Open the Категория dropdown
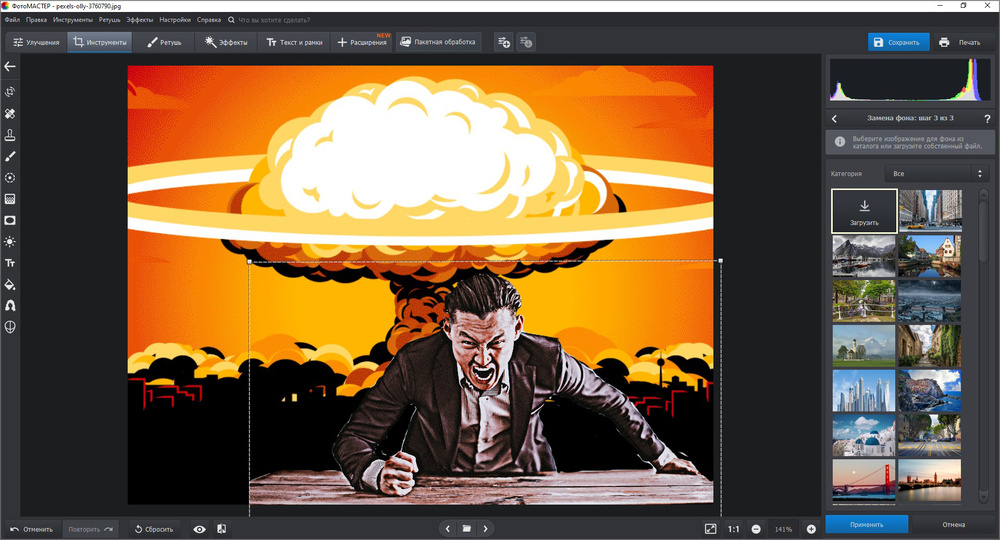 pyautogui.click(x=937, y=173)
